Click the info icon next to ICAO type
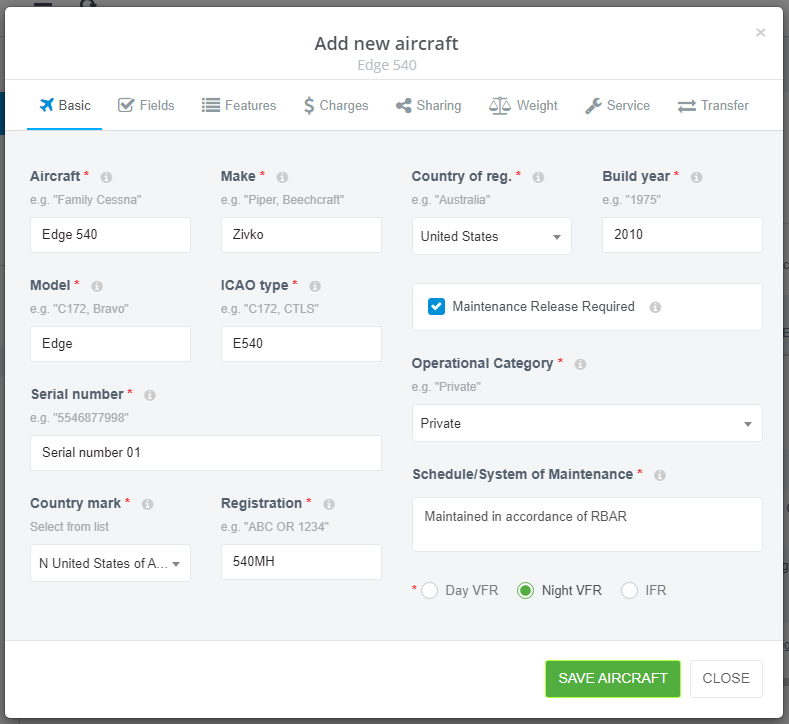The height and width of the screenshot is (724, 789). pos(315,286)
